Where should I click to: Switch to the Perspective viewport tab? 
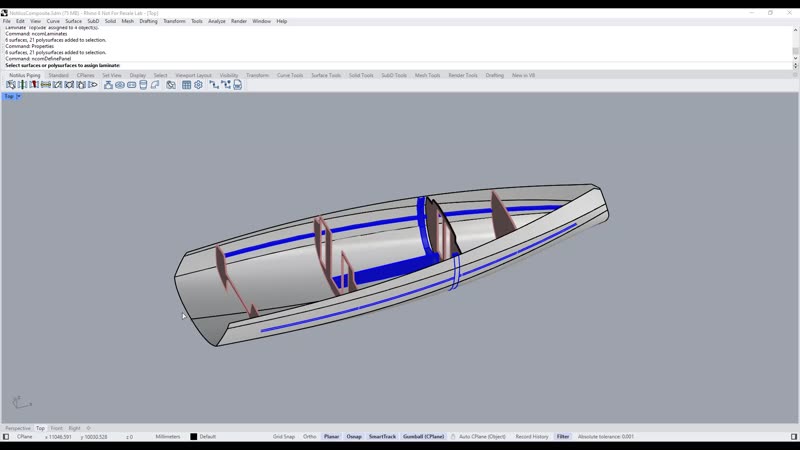[18, 428]
